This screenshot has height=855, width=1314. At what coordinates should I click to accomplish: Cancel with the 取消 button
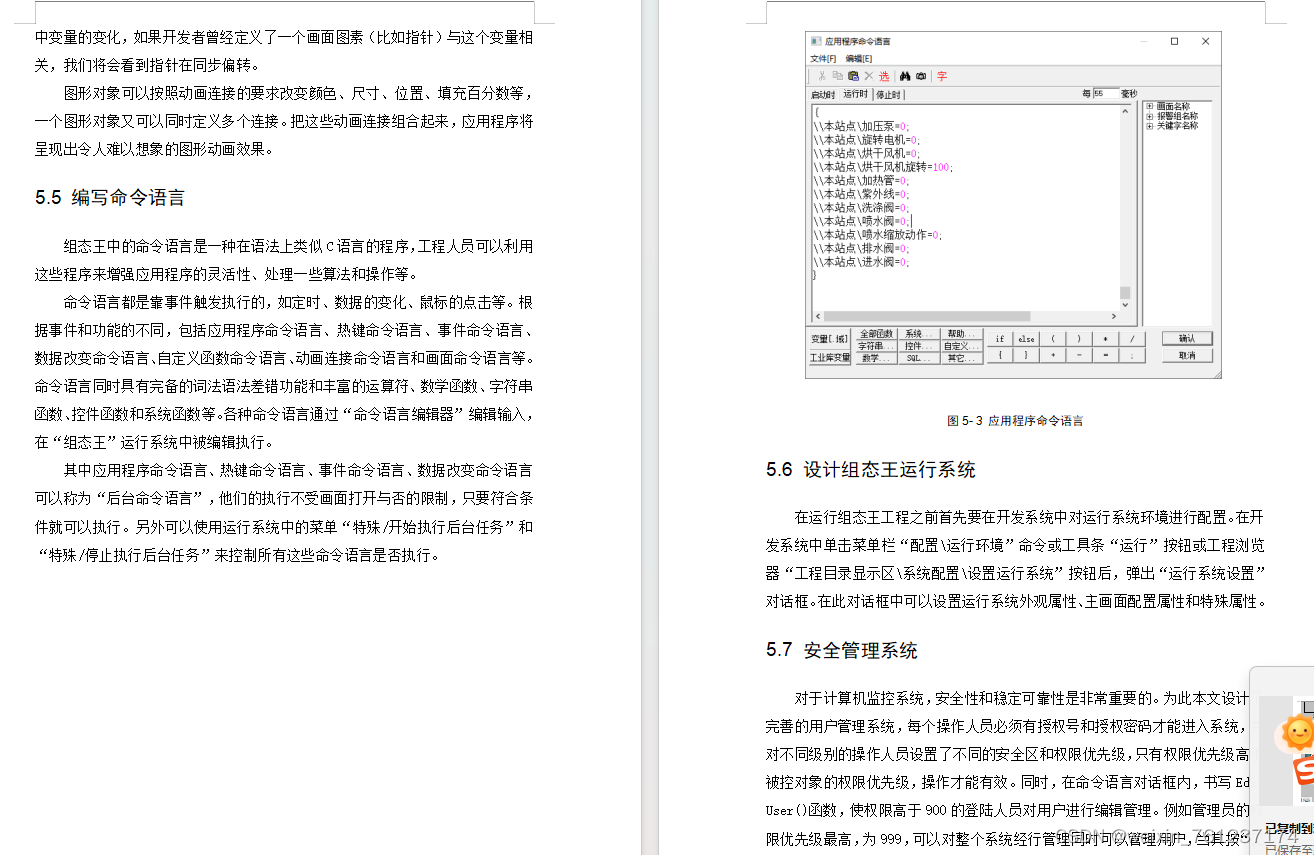(x=1187, y=355)
